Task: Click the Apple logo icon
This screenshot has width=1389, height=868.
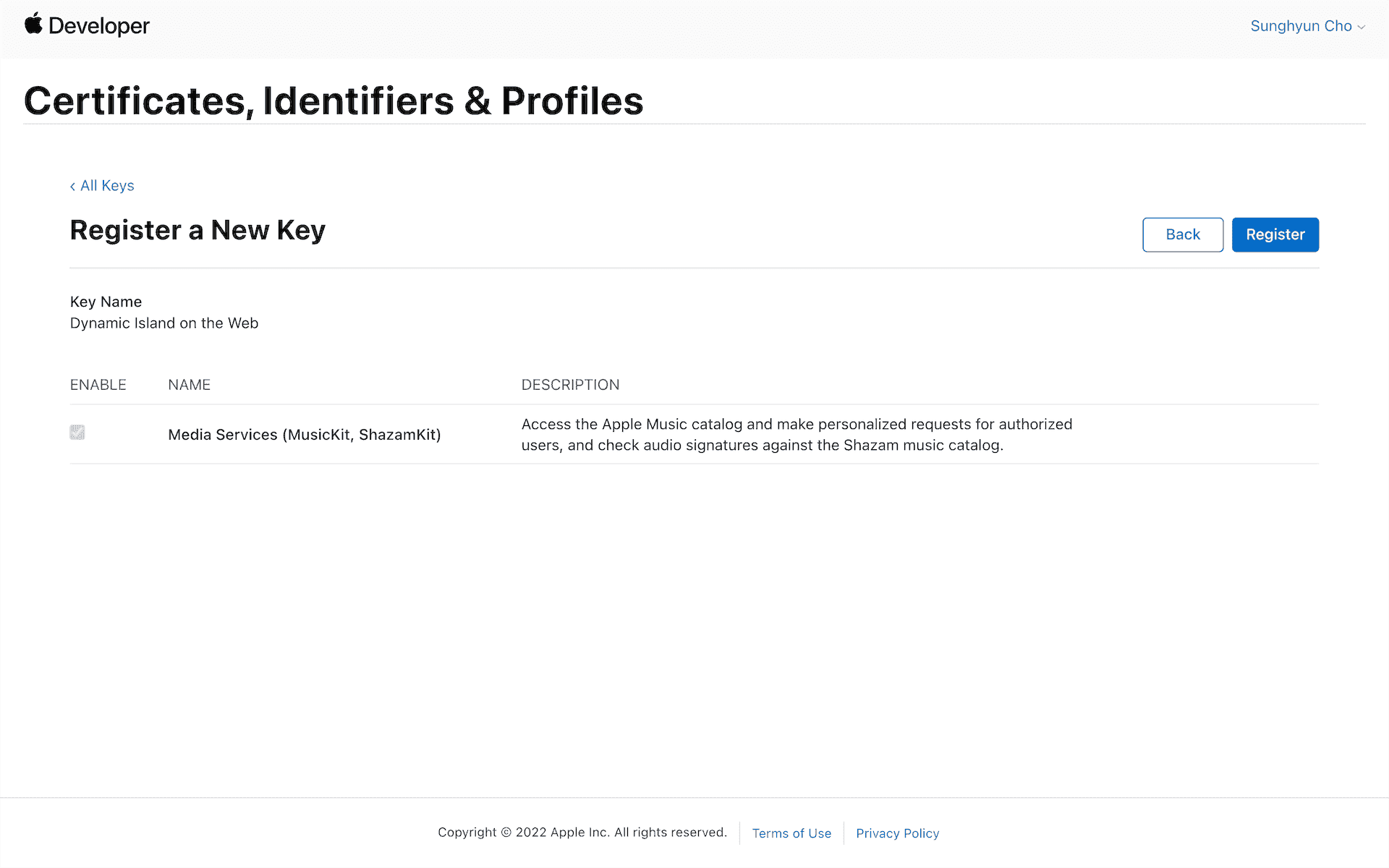Action: [x=33, y=24]
